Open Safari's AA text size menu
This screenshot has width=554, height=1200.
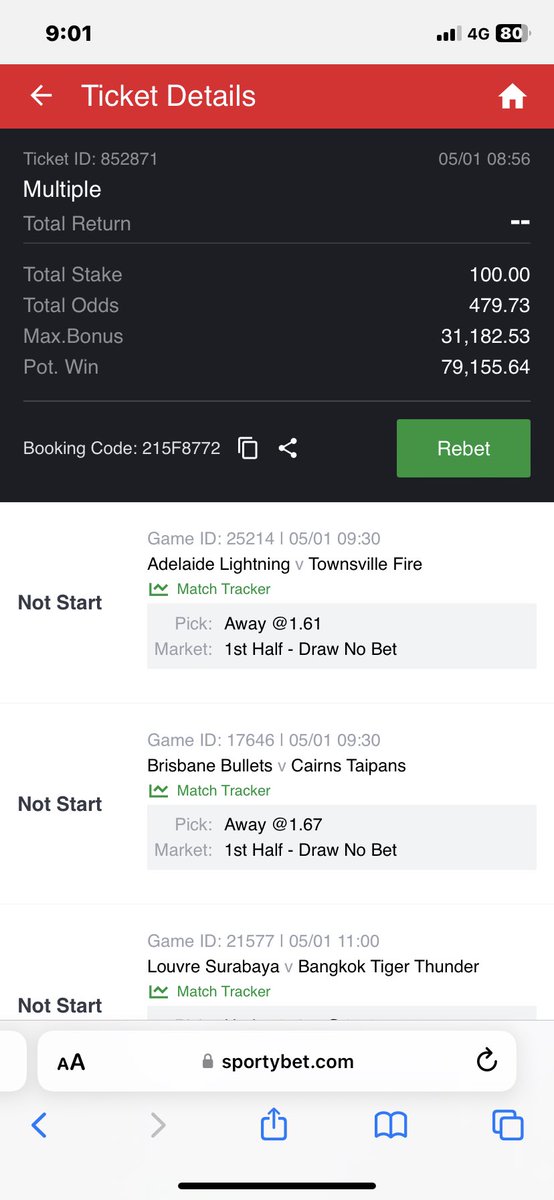click(x=71, y=1062)
